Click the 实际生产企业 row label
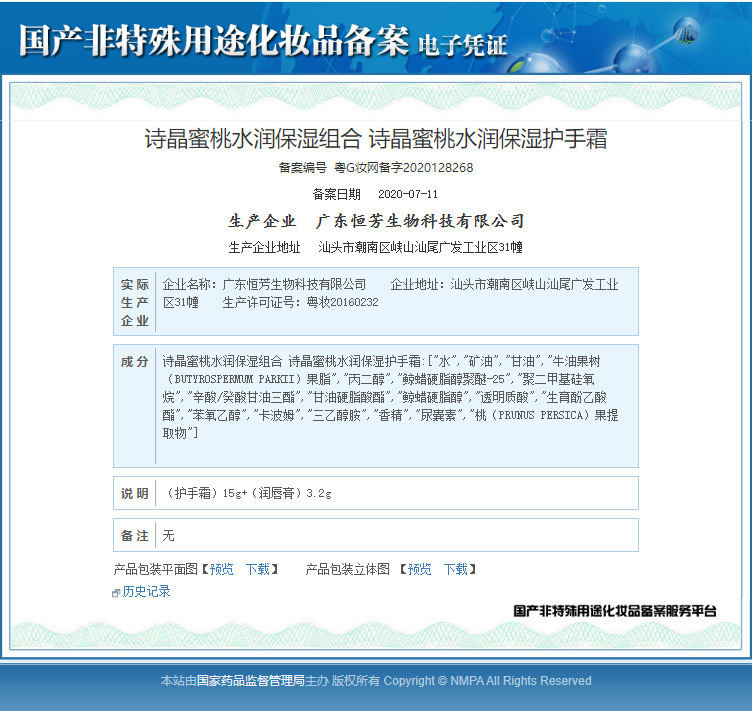Screen dimensions: 752x711 point(135,302)
